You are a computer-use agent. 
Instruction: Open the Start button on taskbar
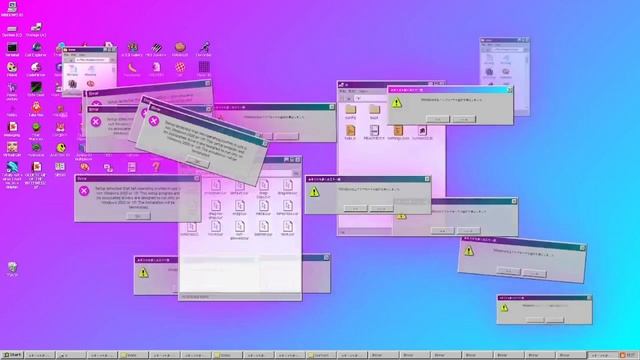[x=12, y=355]
